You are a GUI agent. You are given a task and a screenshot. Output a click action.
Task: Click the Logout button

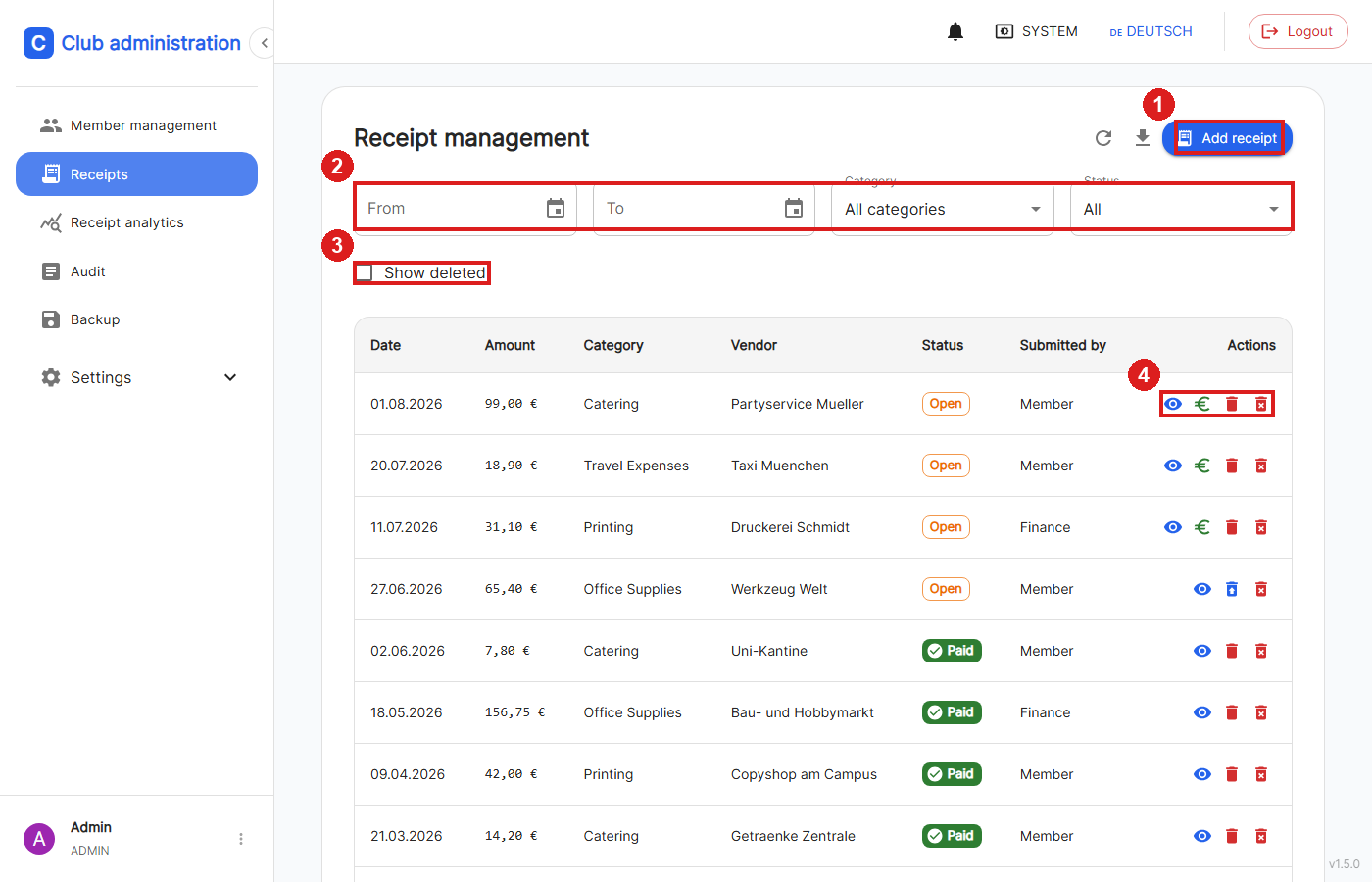pos(1298,31)
